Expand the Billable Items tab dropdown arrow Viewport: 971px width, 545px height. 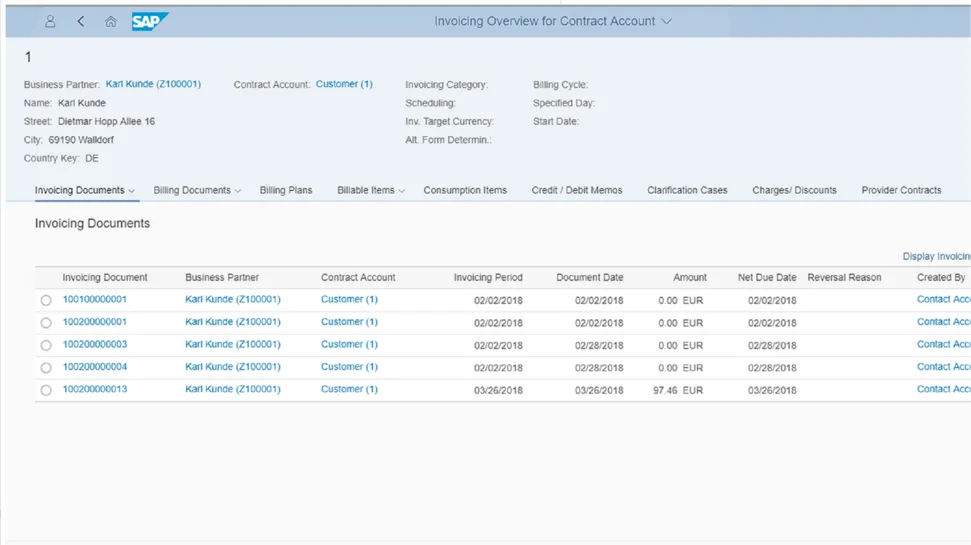coord(402,191)
